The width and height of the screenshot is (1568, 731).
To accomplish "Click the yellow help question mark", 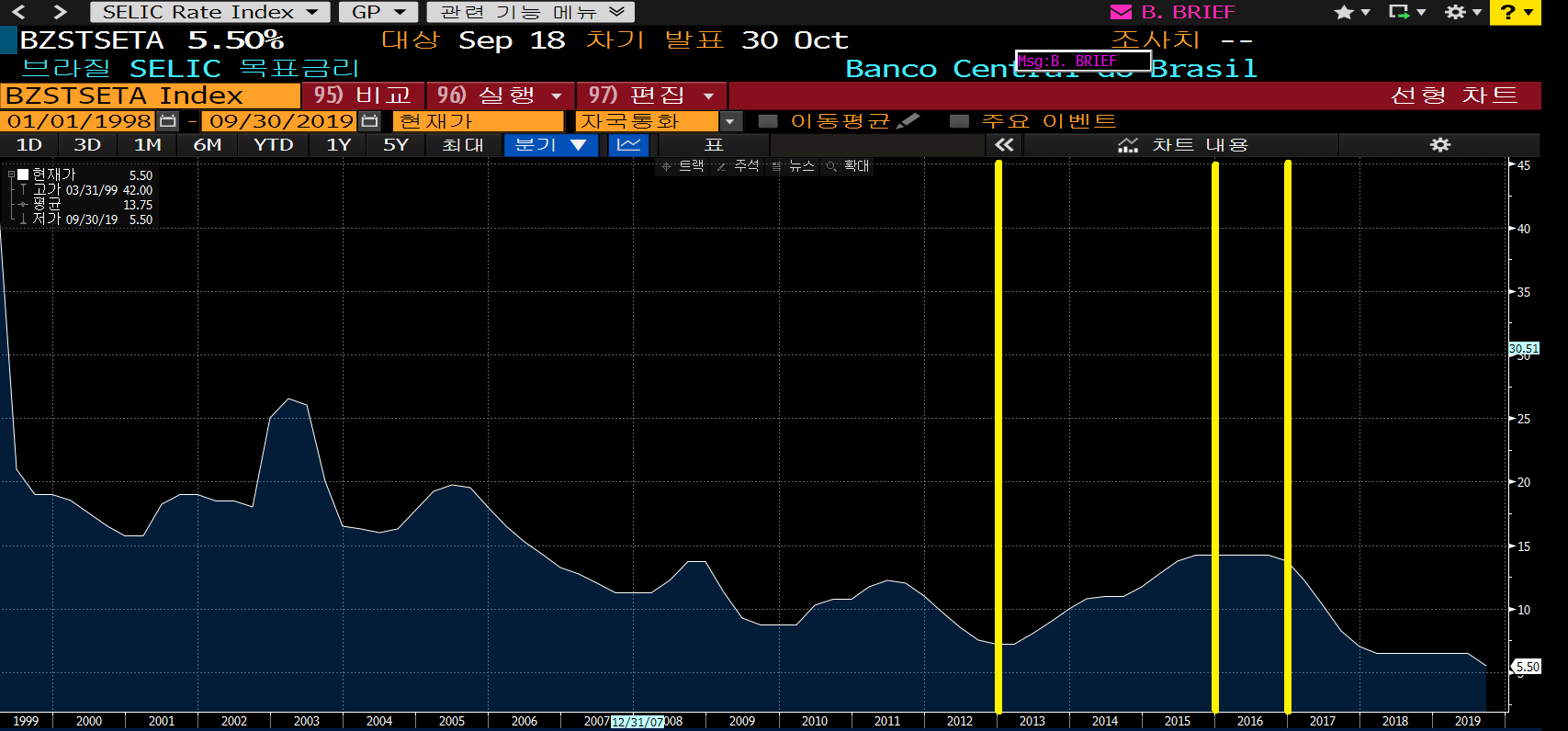I will pos(1515,12).
